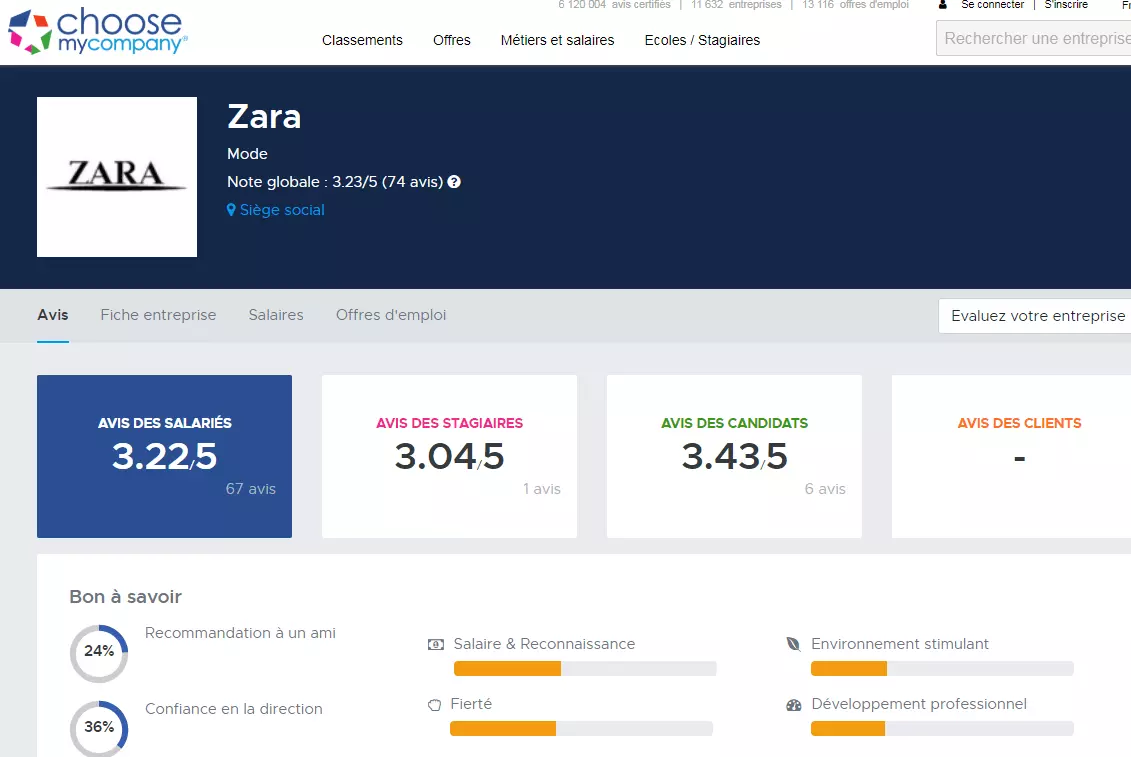Select the Avis des candidats card
Screen dimensions: 1131x757
pyautogui.click(x=734, y=456)
